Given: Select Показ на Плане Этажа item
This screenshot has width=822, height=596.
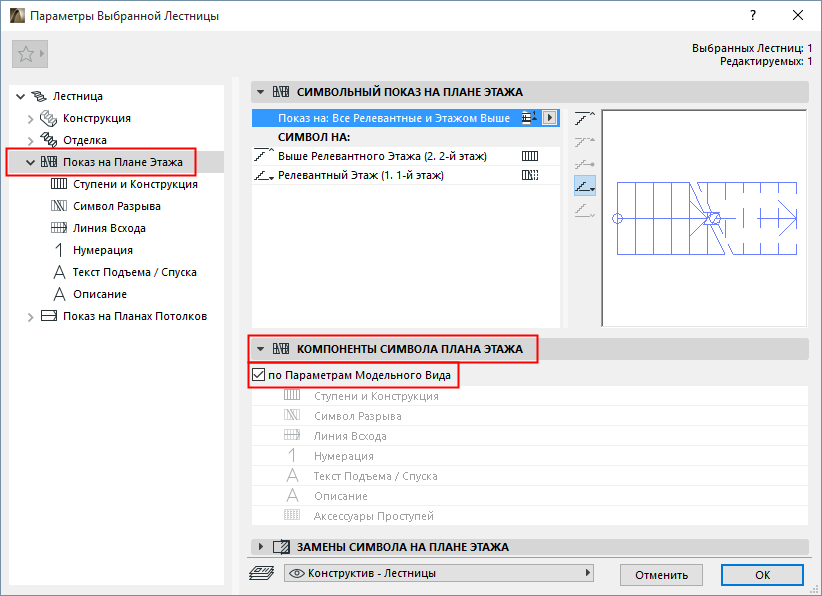Looking at the screenshot, I should 123,162.
